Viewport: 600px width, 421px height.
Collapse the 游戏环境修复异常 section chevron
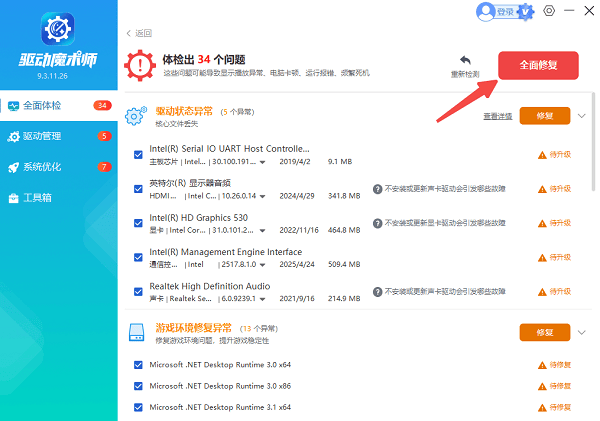pos(582,333)
